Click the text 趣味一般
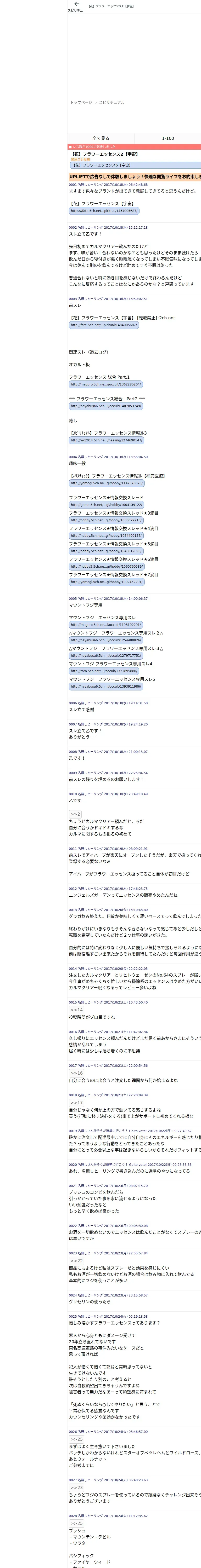Image resolution: width=201 pixels, height=1568 pixels. (x=77, y=464)
